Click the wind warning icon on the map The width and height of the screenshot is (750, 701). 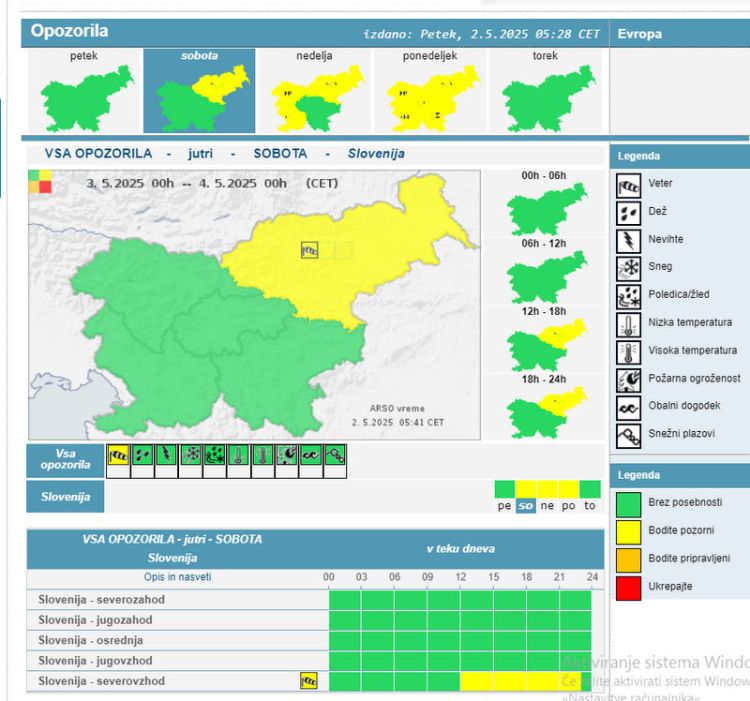click(x=309, y=250)
